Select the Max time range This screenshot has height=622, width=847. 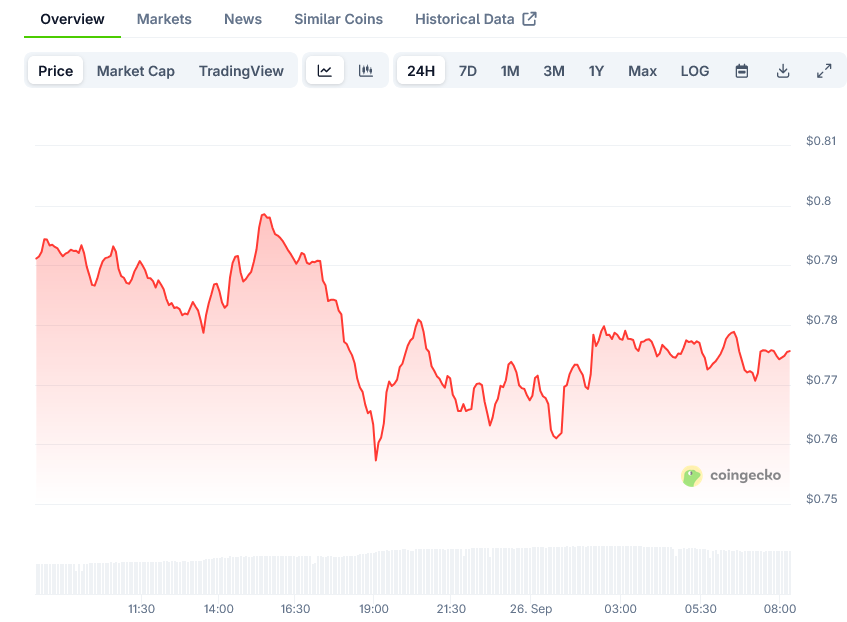pyautogui.click(x=642, y=71)
